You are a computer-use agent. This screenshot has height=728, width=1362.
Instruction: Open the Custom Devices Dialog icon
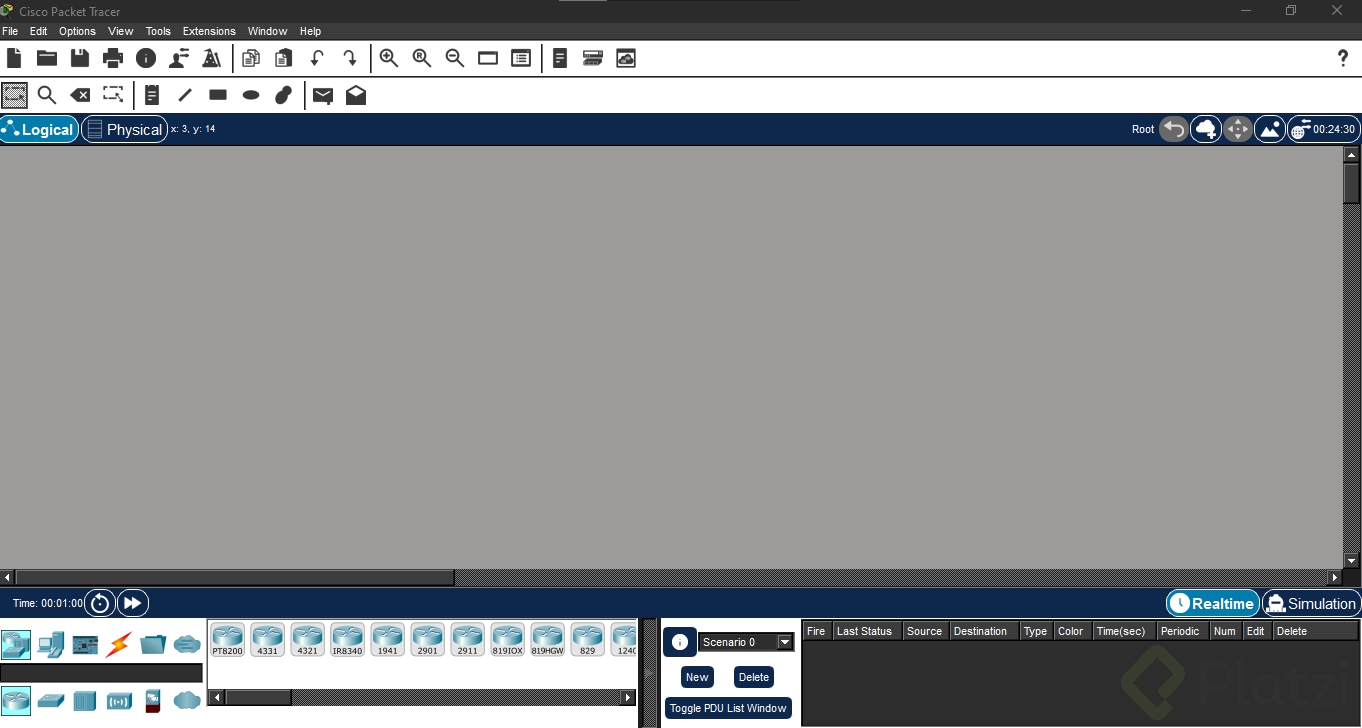click(x=521, y=58)
